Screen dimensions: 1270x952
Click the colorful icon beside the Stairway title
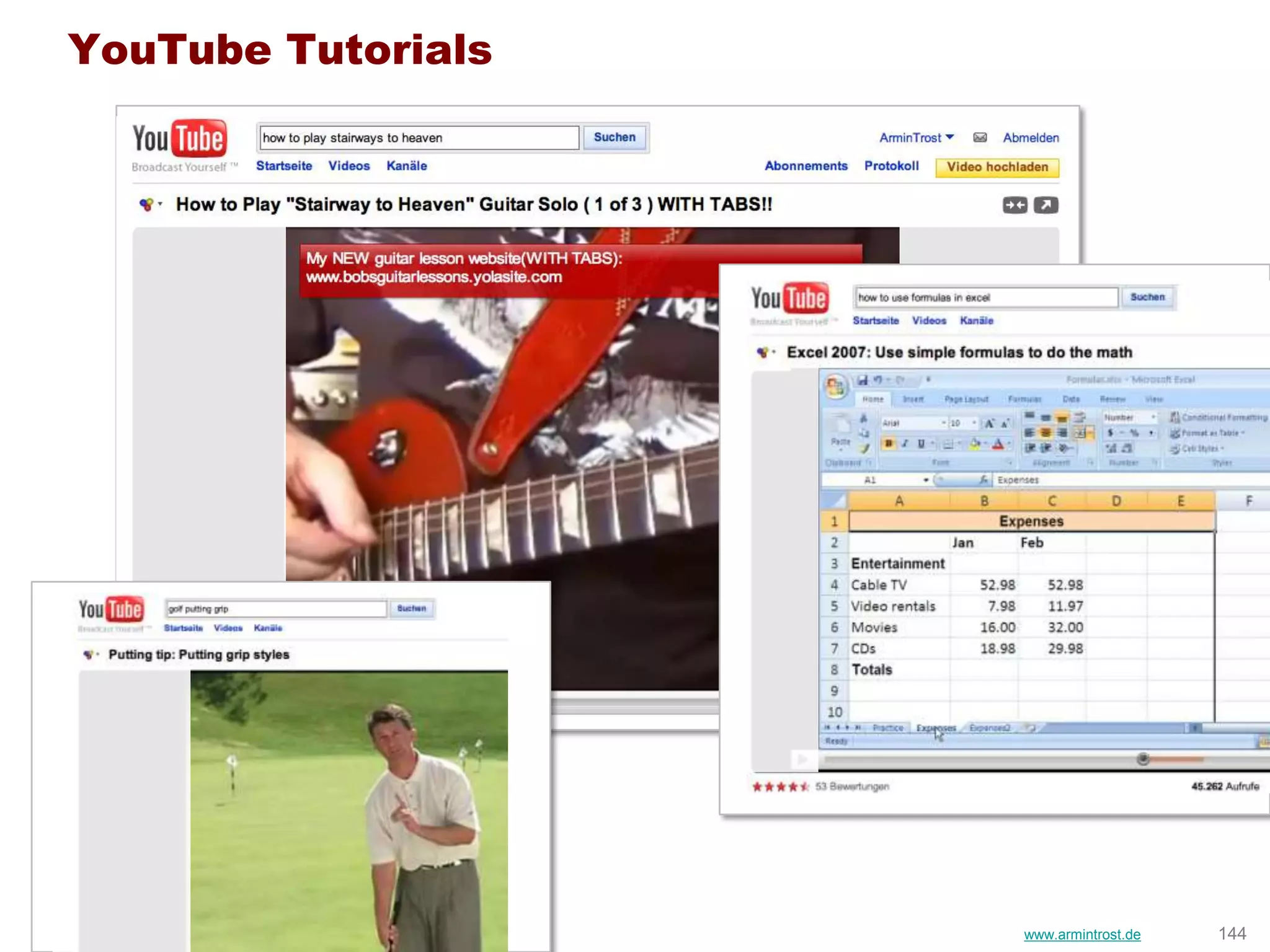(146, 204)
